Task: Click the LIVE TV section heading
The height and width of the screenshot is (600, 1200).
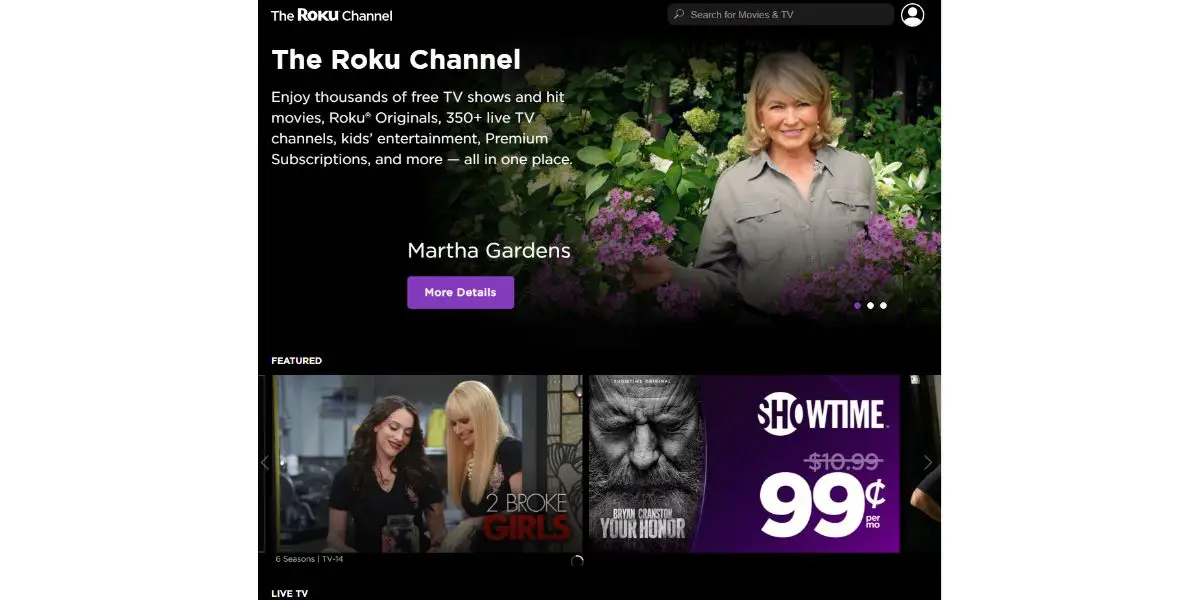Action: pos(290,594)
